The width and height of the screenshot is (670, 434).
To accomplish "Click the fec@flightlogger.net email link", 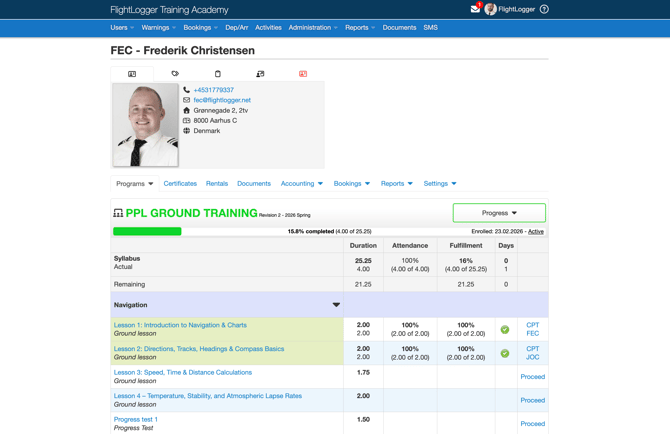I will tap(222, 100).
